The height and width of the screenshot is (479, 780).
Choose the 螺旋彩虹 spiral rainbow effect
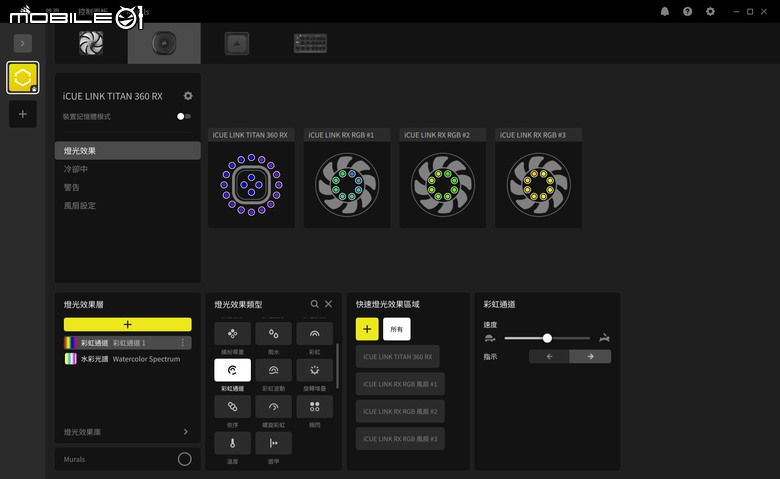[x=273, y=407]
